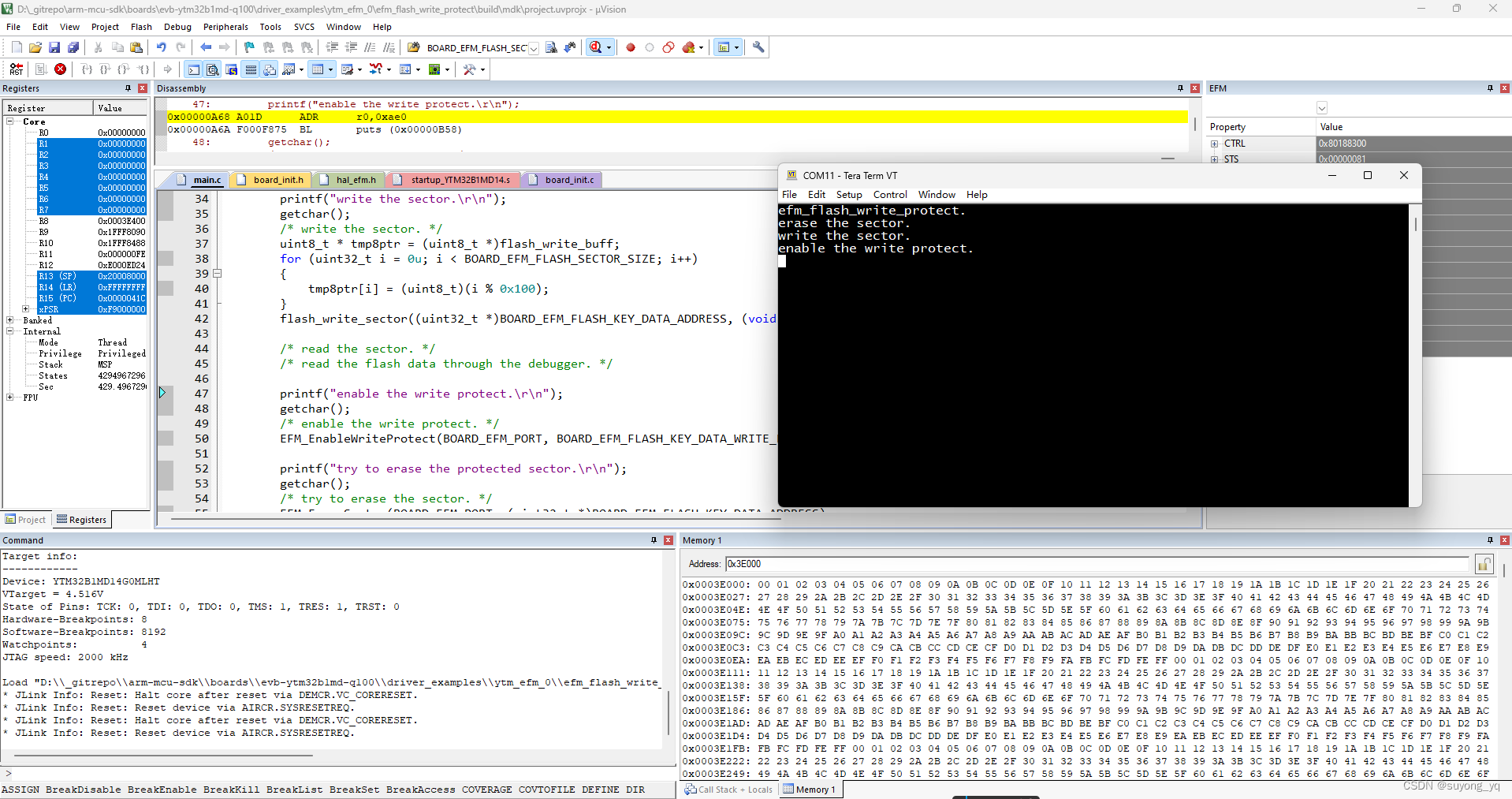Stop debug session with the d magnifier icon

(596, 47)
